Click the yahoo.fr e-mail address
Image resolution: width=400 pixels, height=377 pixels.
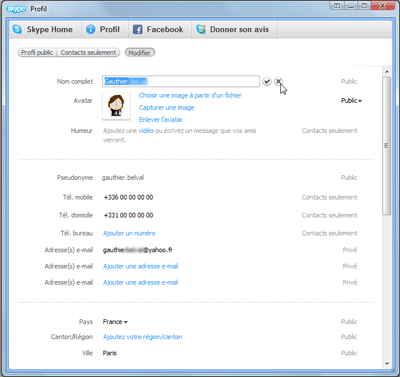pyautogui.click(x=138, y=250)
